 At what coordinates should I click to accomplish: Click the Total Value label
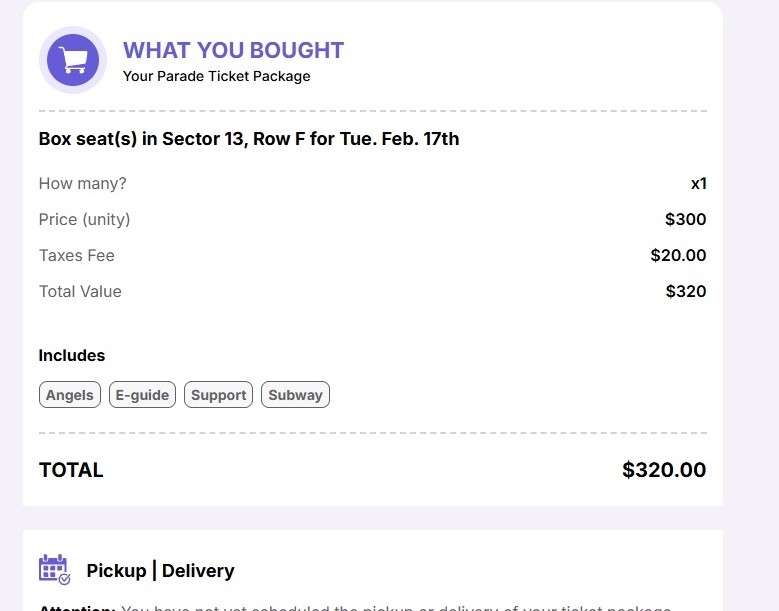80,292
